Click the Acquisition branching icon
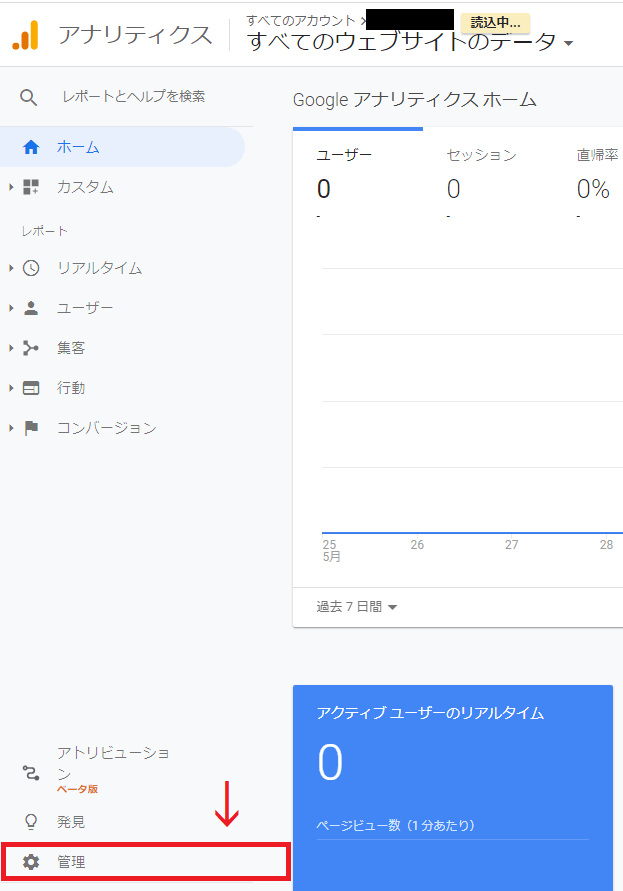This screenshot has width=623, height=891. coord(31,348)
